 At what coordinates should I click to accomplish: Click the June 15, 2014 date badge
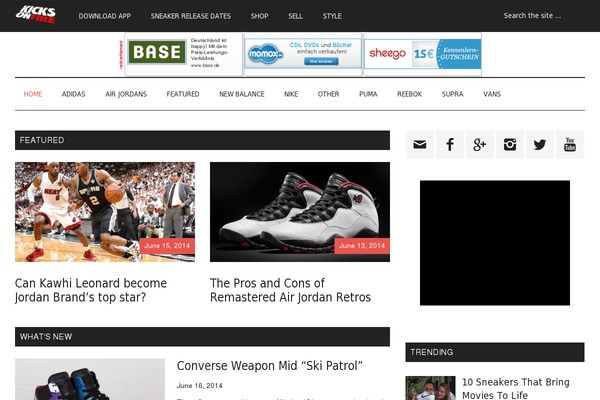tap(167, 246)
